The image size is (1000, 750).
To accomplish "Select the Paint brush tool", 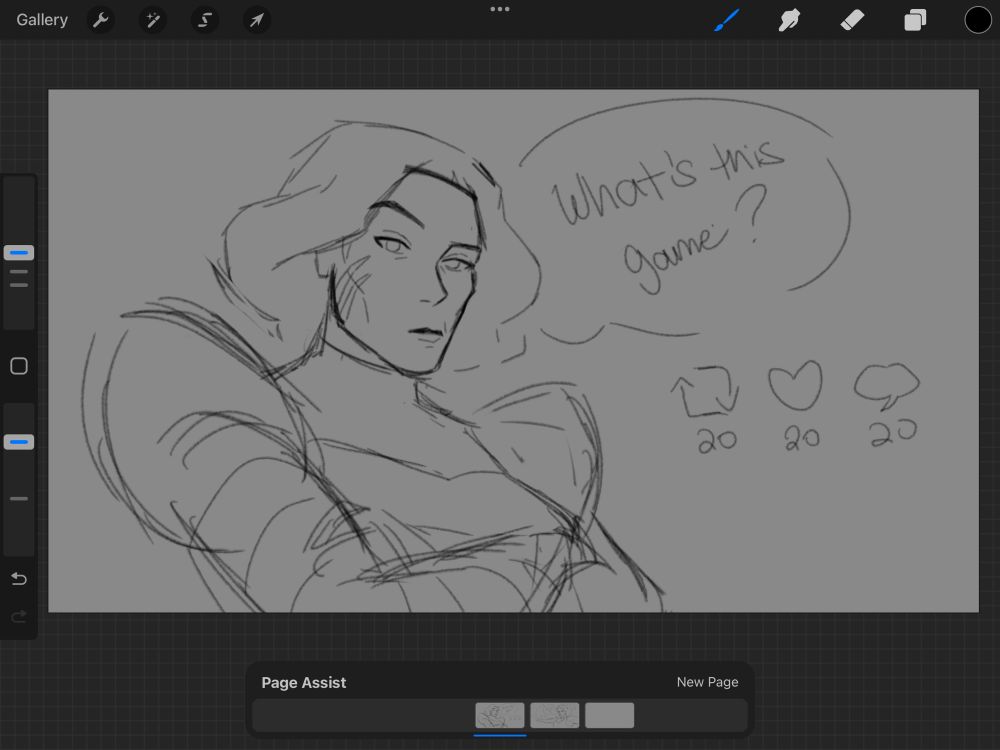I will [726, 20].
